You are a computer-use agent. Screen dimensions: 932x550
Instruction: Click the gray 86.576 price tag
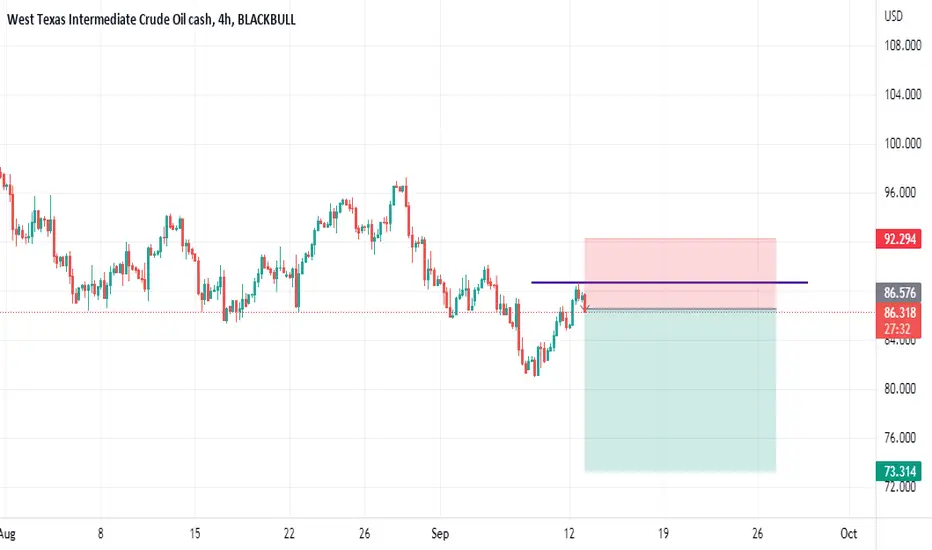pyautogui.click(x=899, y=293)
